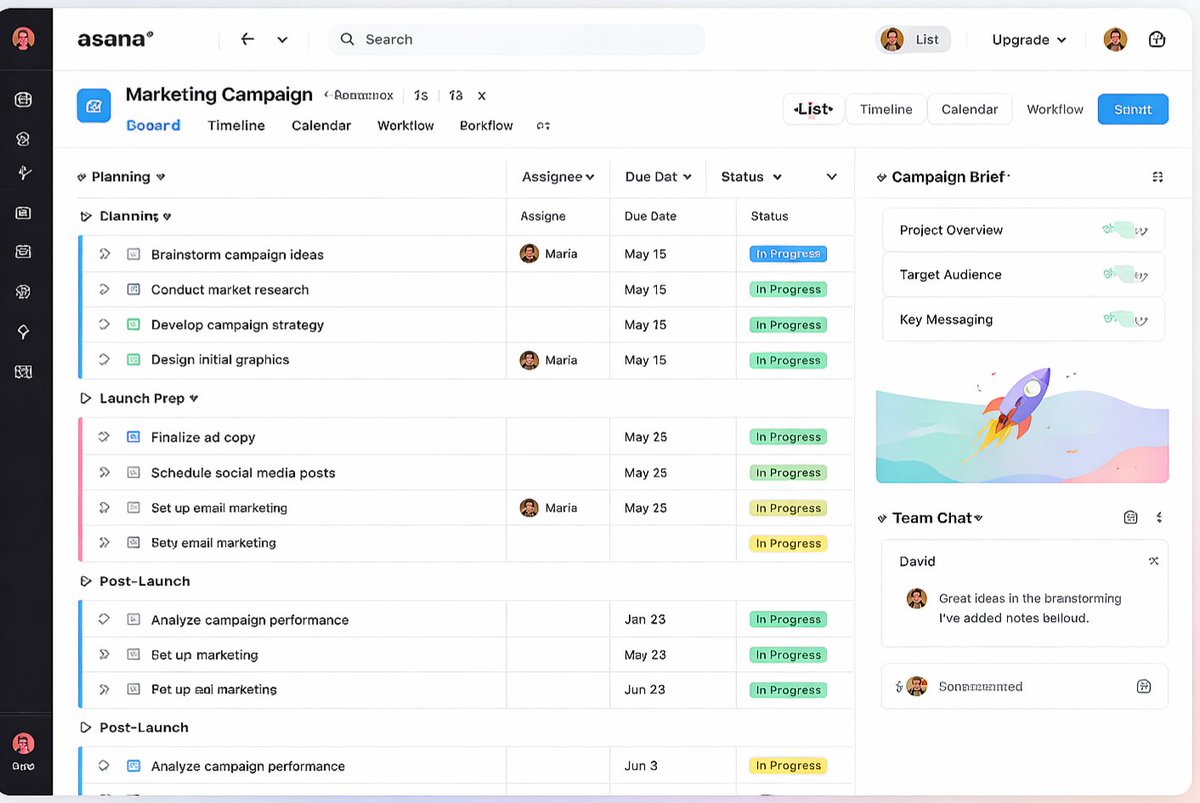Click the back arrow in top bar
Screen dimensions: 1200x803
pos(248,39)
